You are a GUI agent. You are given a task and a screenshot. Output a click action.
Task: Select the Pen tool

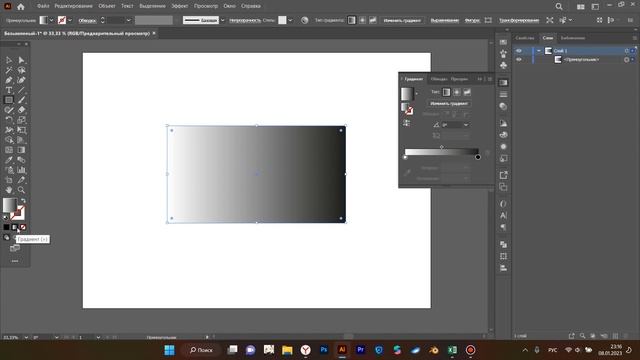click(x=9, y=80)
